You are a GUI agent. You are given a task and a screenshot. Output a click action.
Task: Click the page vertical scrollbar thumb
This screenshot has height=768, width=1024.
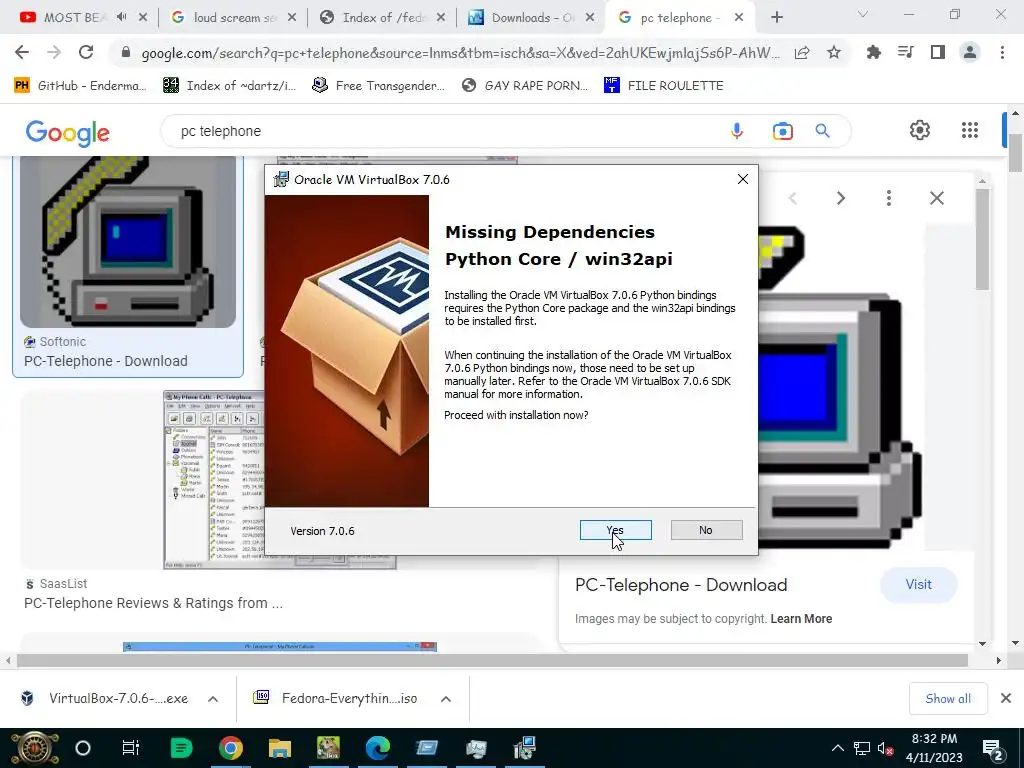click(x=1015, y=152)
